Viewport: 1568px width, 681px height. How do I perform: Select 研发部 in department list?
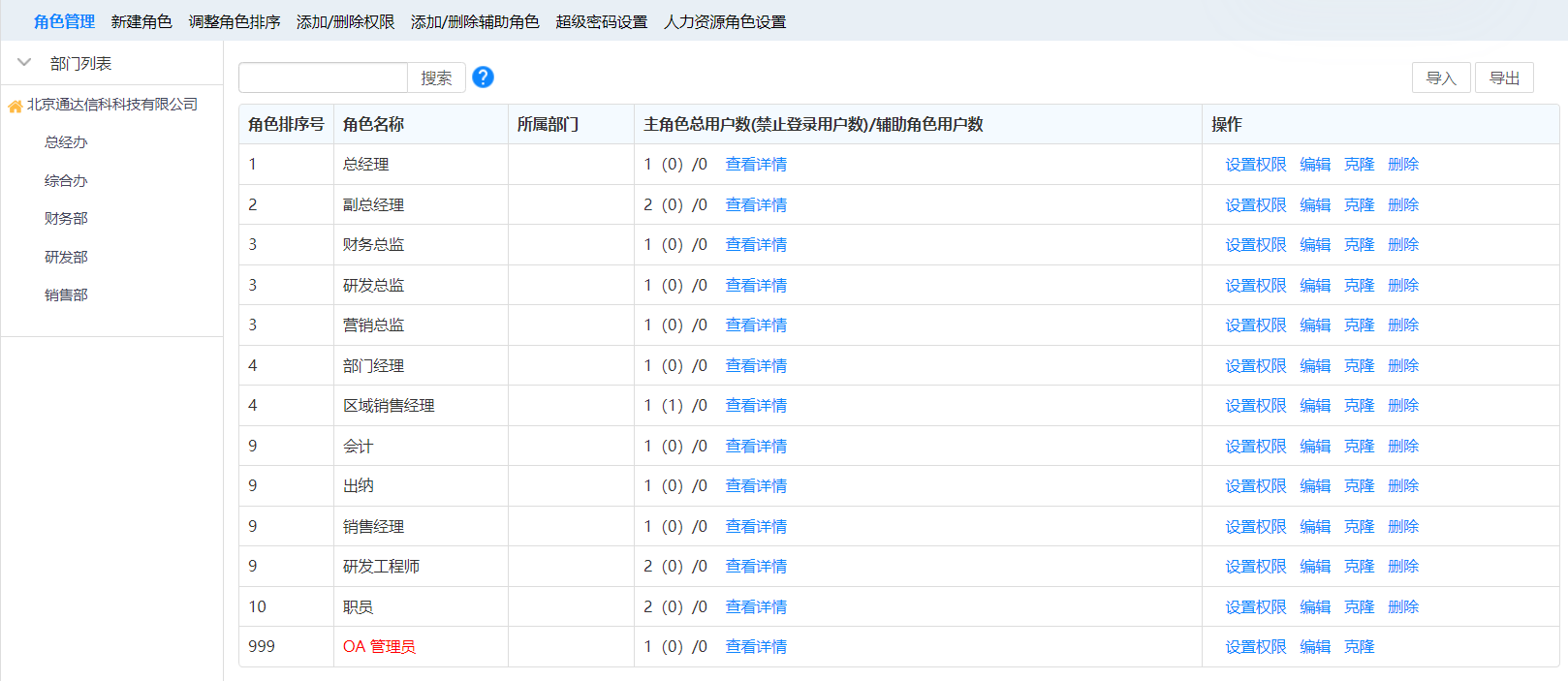coord(66,257)
